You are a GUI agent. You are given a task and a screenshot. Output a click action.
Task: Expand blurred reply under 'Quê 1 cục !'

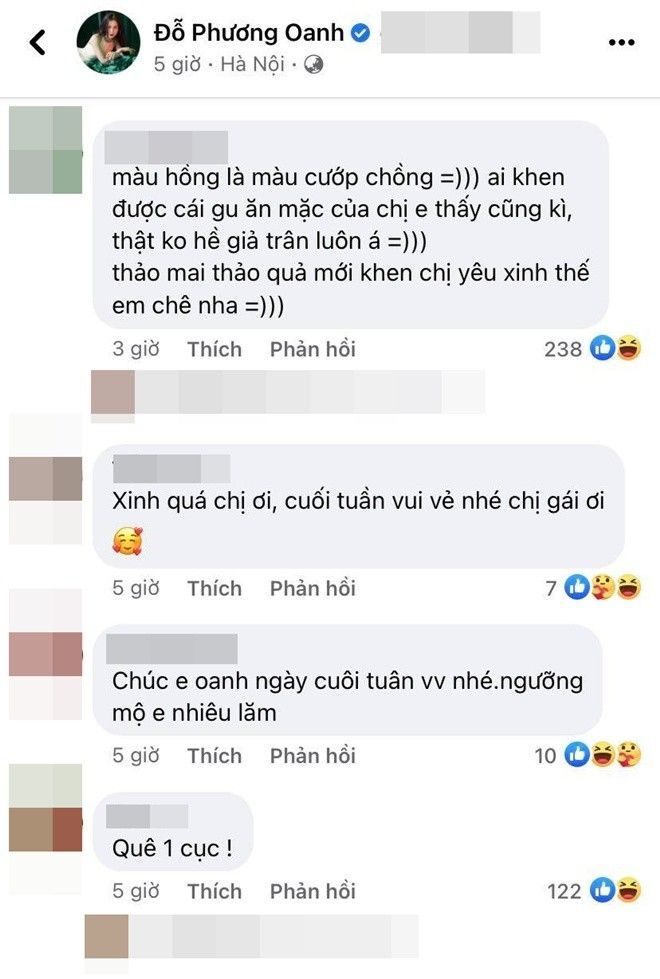(252, 936)
